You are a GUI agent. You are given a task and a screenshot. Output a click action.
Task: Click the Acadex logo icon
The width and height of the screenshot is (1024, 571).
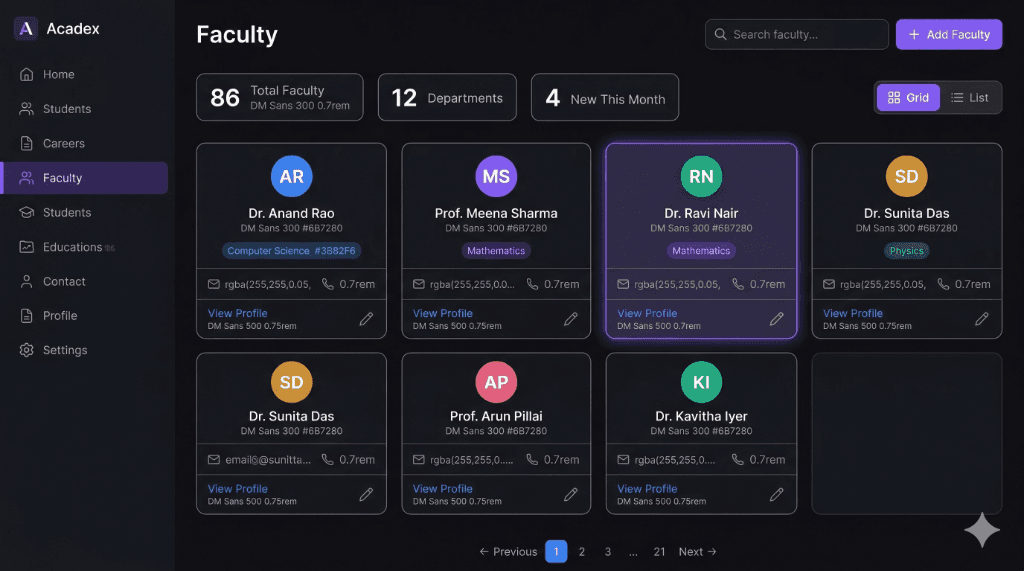[26, 29]
